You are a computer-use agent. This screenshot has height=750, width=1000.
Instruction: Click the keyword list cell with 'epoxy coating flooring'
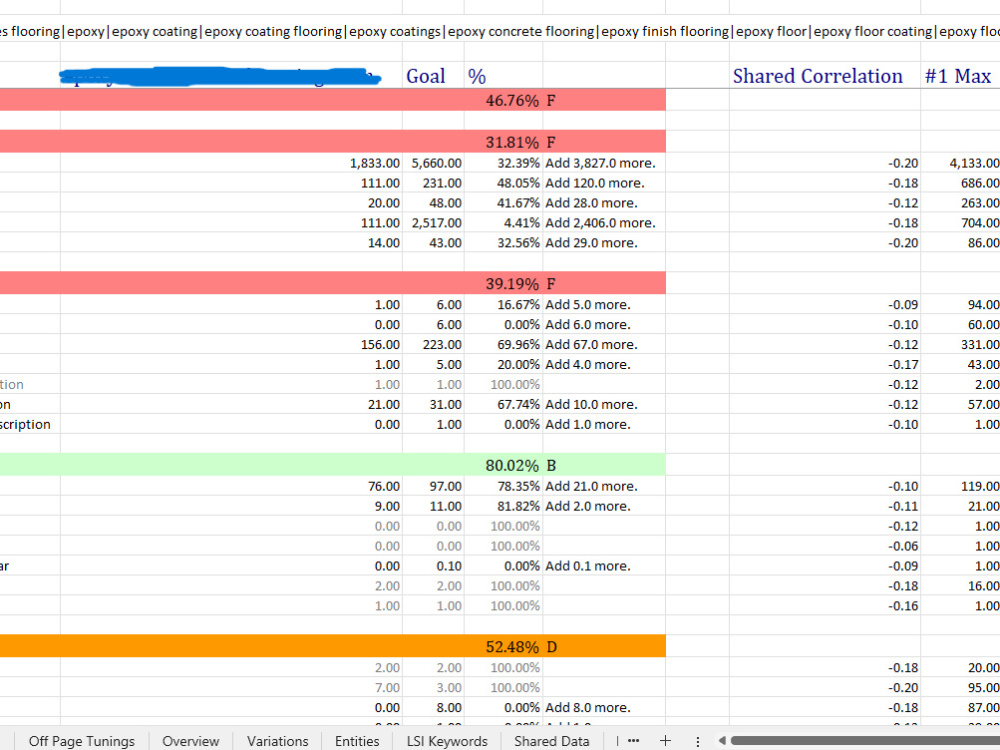[500, 31]
